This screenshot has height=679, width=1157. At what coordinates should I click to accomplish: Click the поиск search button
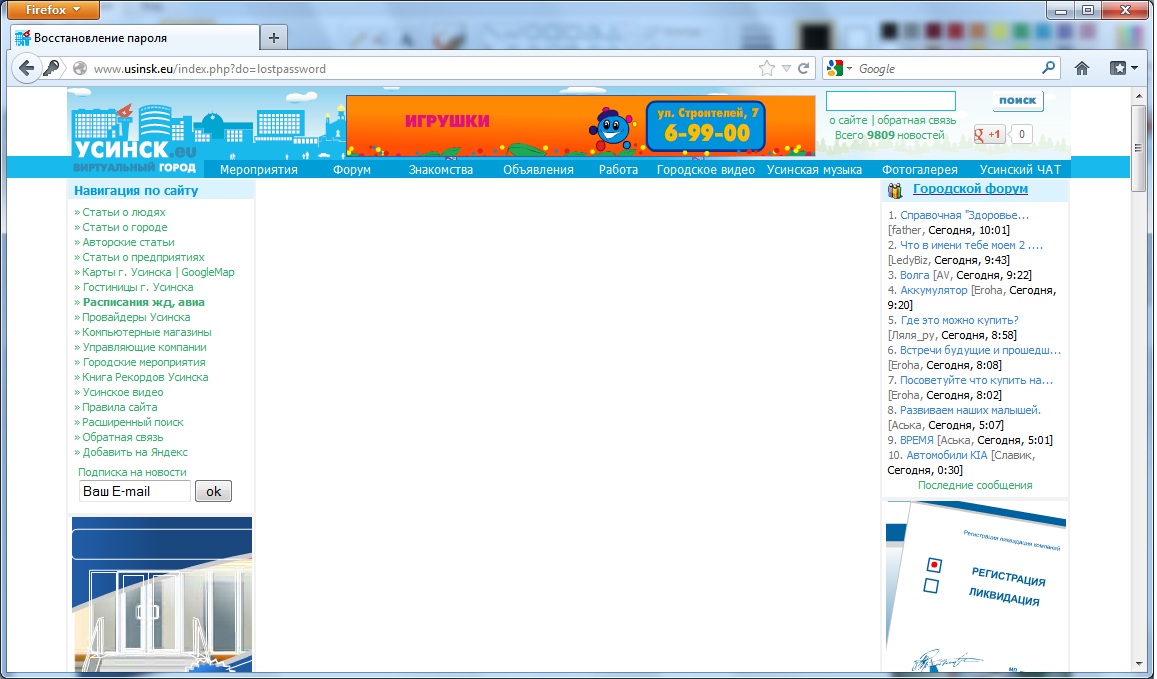tap(1017, 101)
